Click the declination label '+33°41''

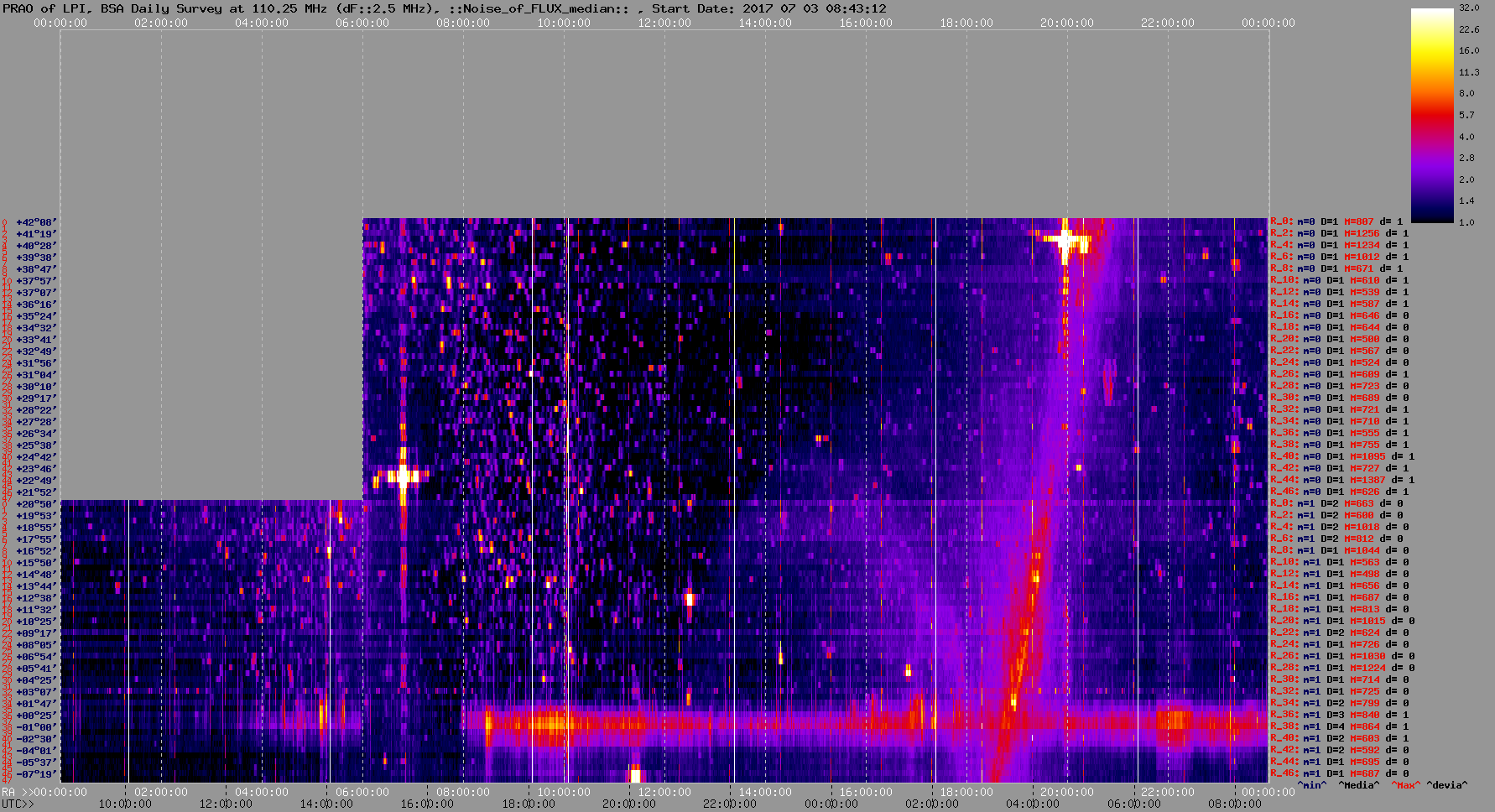point(36,340)
